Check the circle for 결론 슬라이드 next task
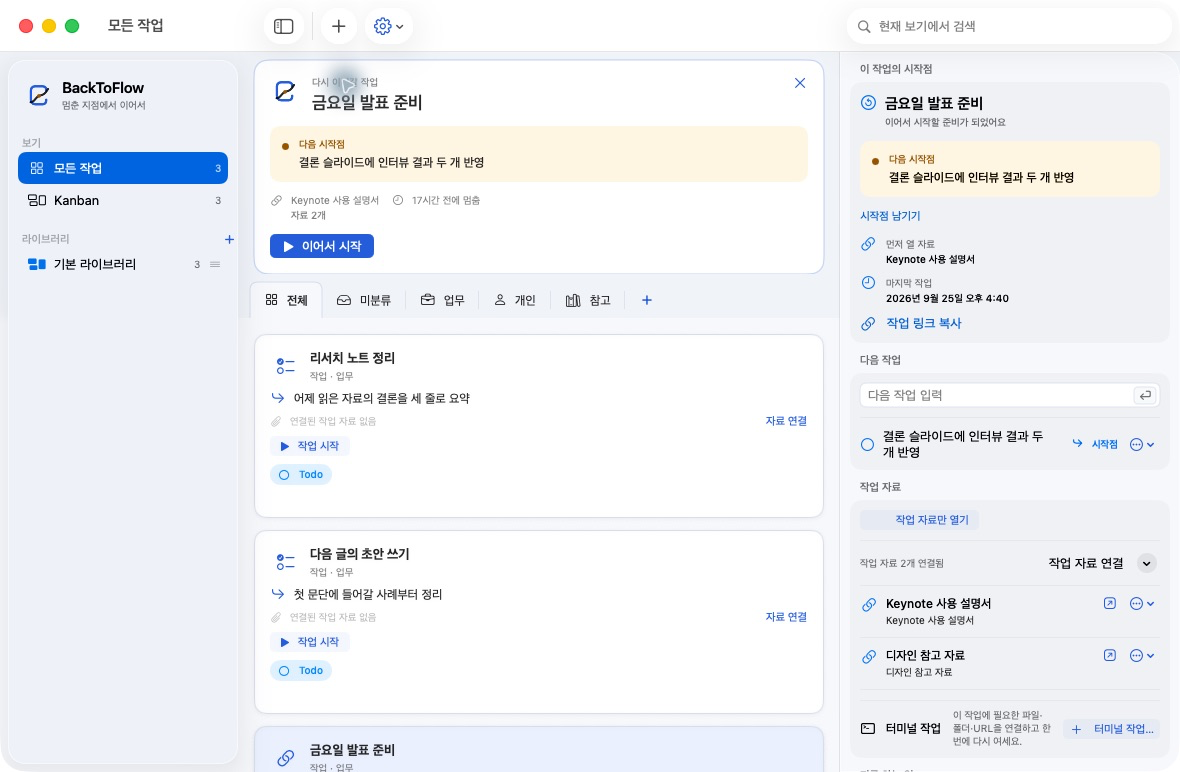The height and width of the screenshot is (772, 1180). pos(867,445)
